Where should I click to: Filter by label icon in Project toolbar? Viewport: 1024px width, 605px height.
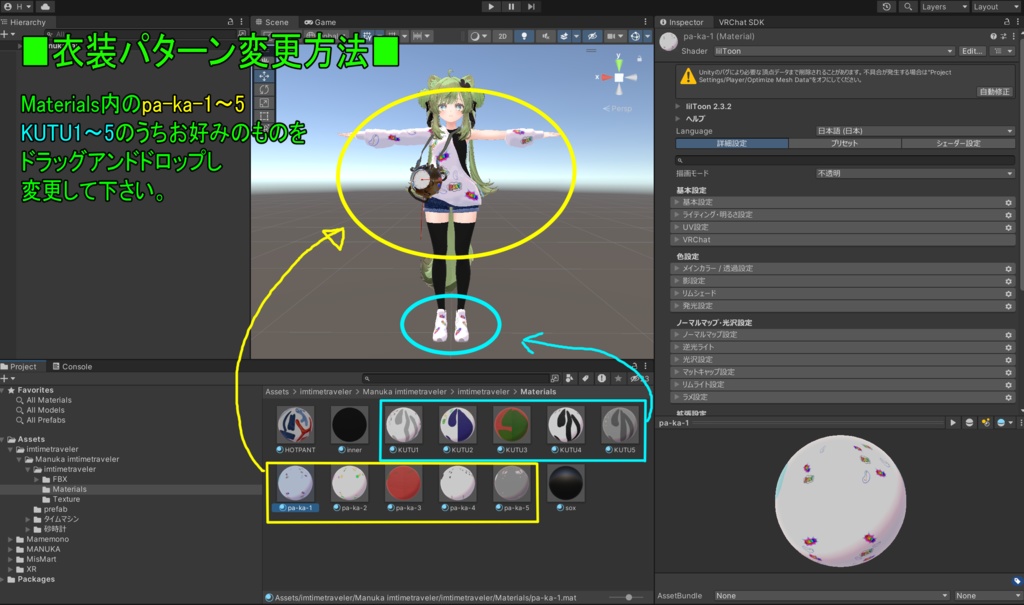click(x=586, y=378)
